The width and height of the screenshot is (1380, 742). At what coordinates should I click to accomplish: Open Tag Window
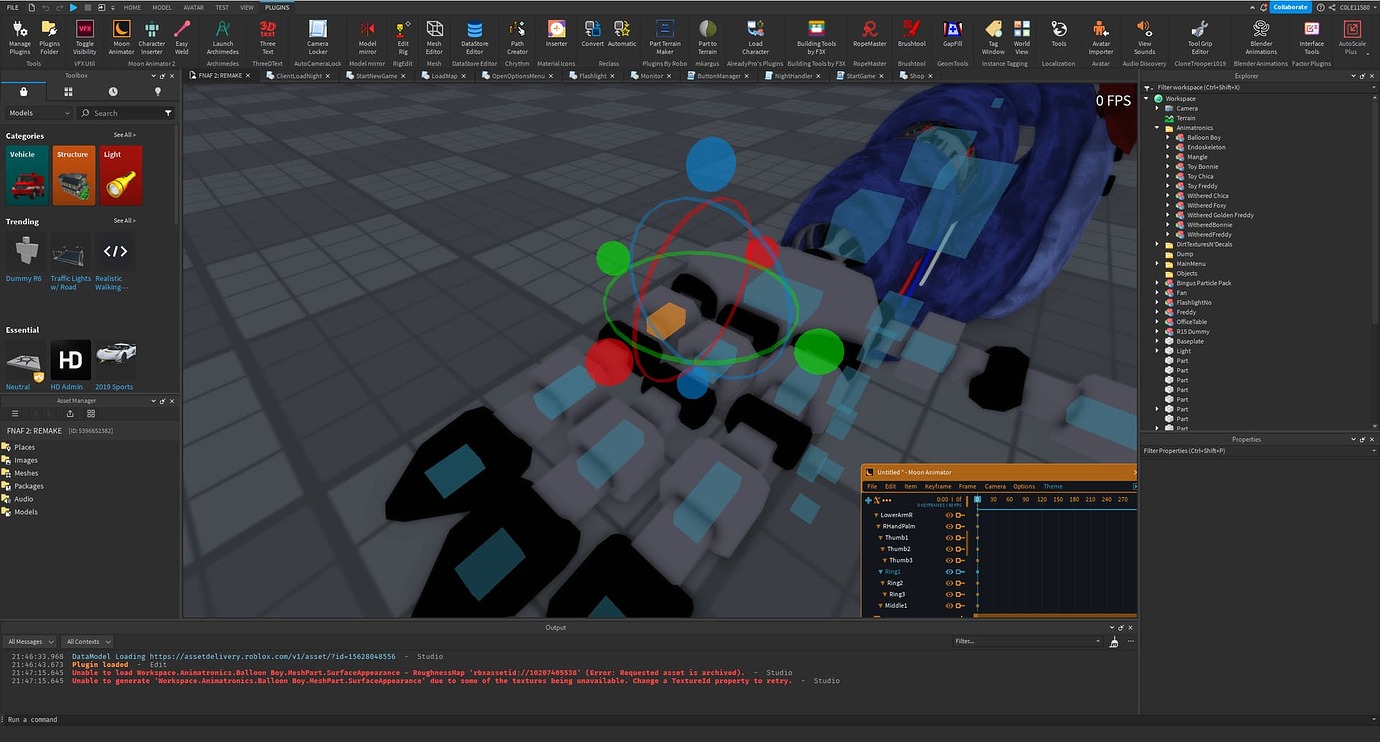993,36
